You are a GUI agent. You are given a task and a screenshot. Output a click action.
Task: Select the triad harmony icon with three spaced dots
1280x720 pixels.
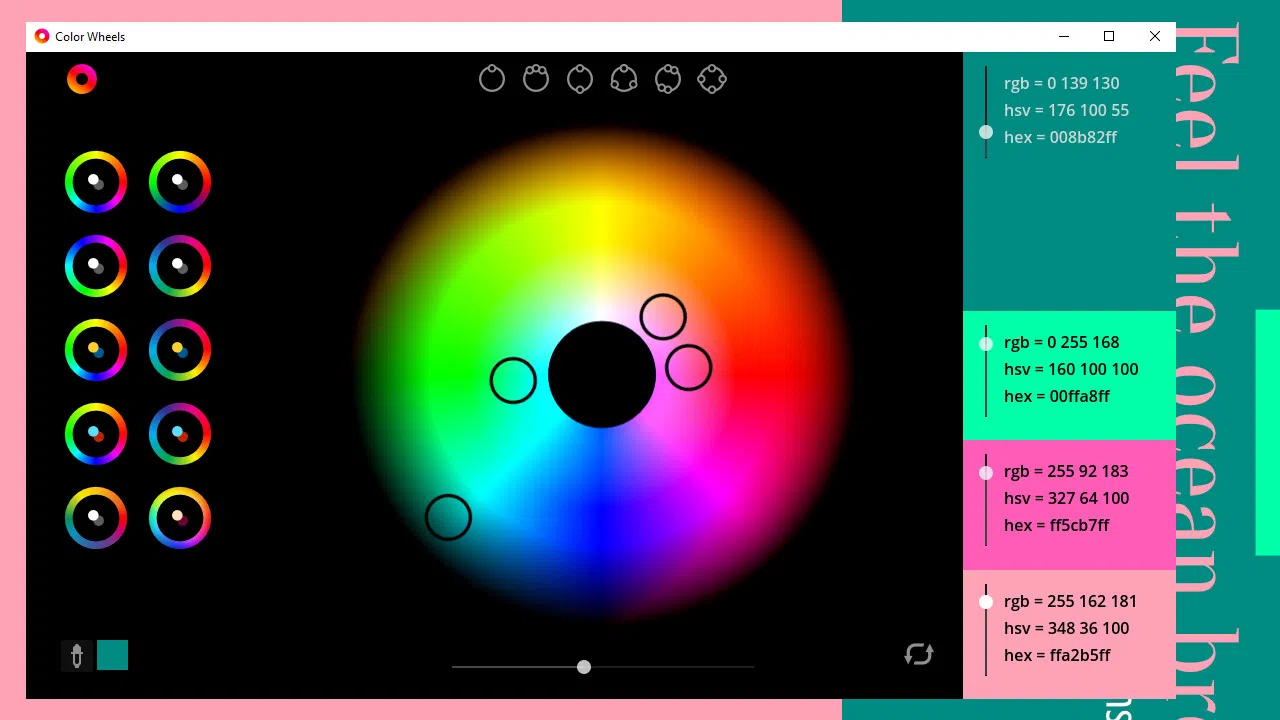pos(624,78)
